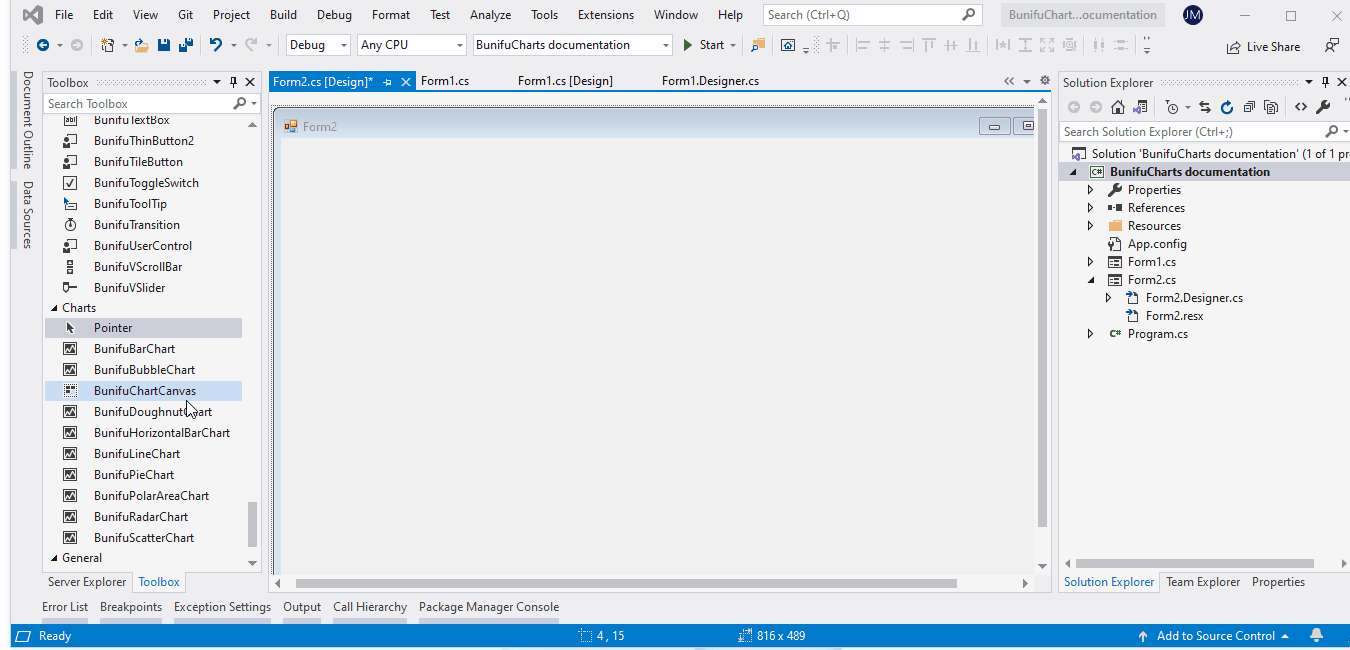Screen dimensions: 1350x650
Task: Open the document tabs overflow dropdown
Action: click(x=1026, y=82)
